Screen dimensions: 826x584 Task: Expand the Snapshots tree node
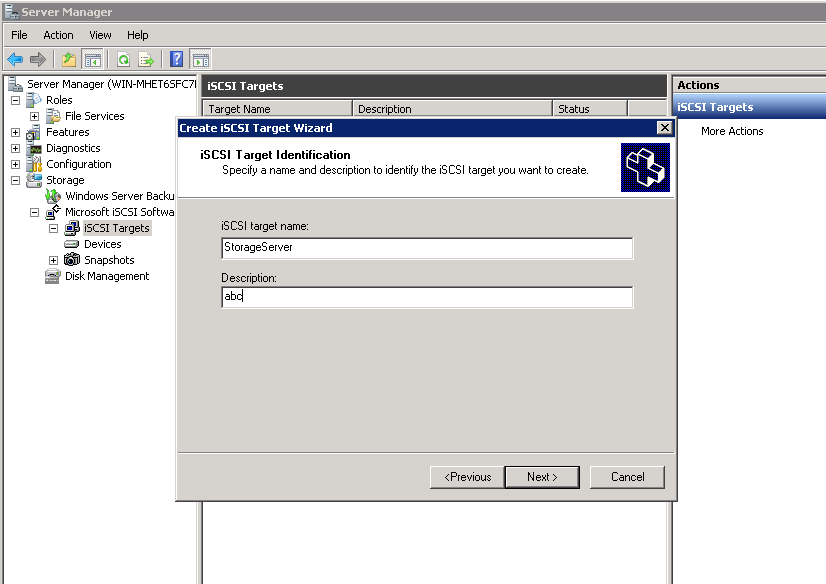54,260
